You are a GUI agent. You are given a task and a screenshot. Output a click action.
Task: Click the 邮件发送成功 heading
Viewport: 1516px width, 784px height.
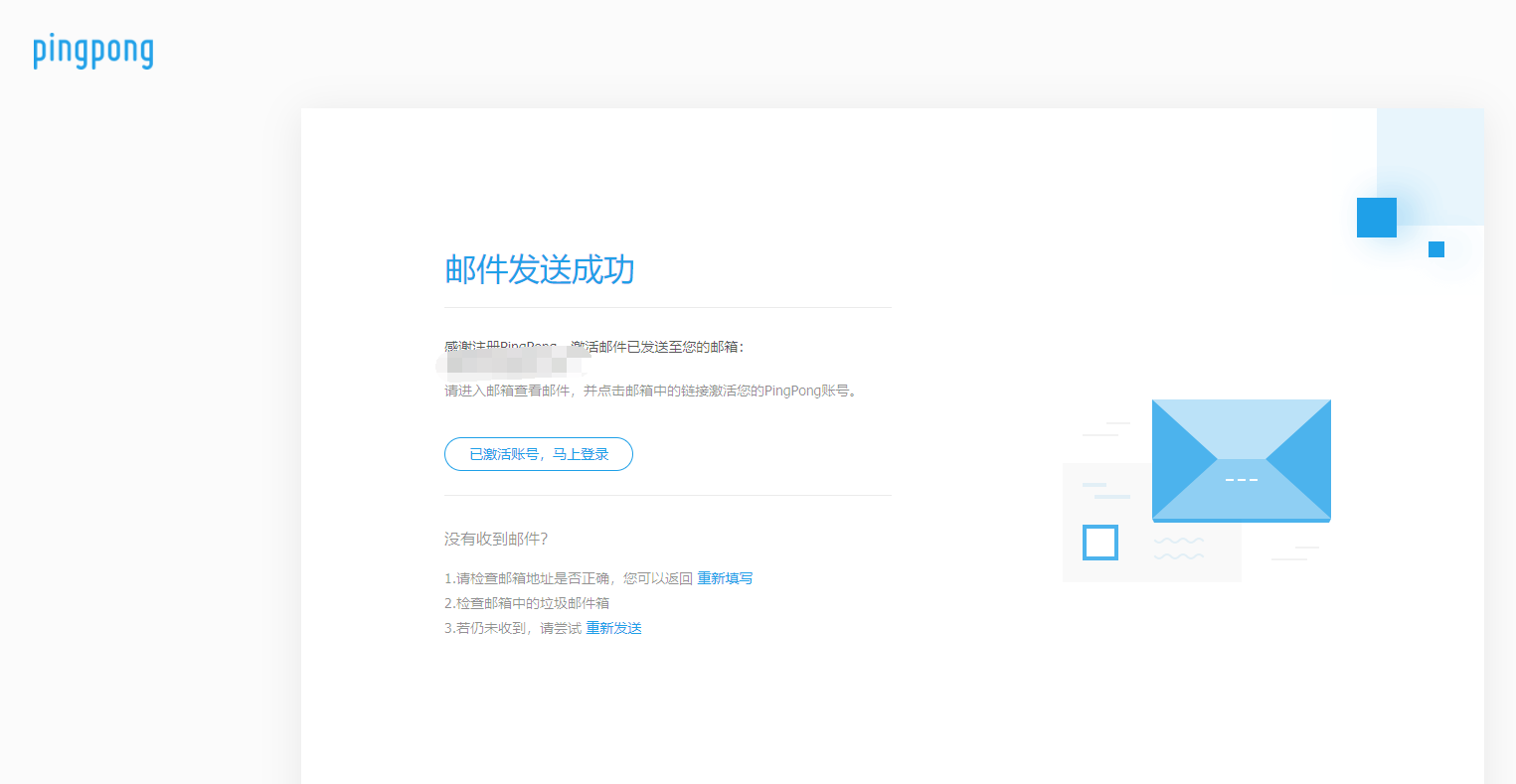click(x=540, y=269)
